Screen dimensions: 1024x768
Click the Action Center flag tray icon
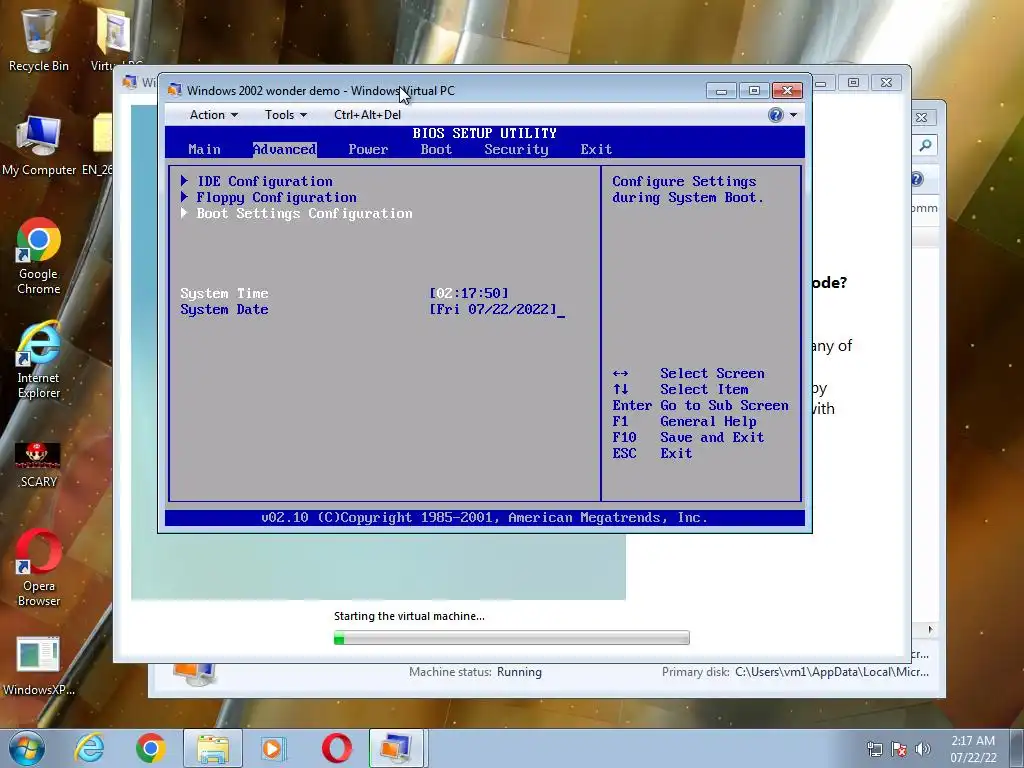(899, 749)
